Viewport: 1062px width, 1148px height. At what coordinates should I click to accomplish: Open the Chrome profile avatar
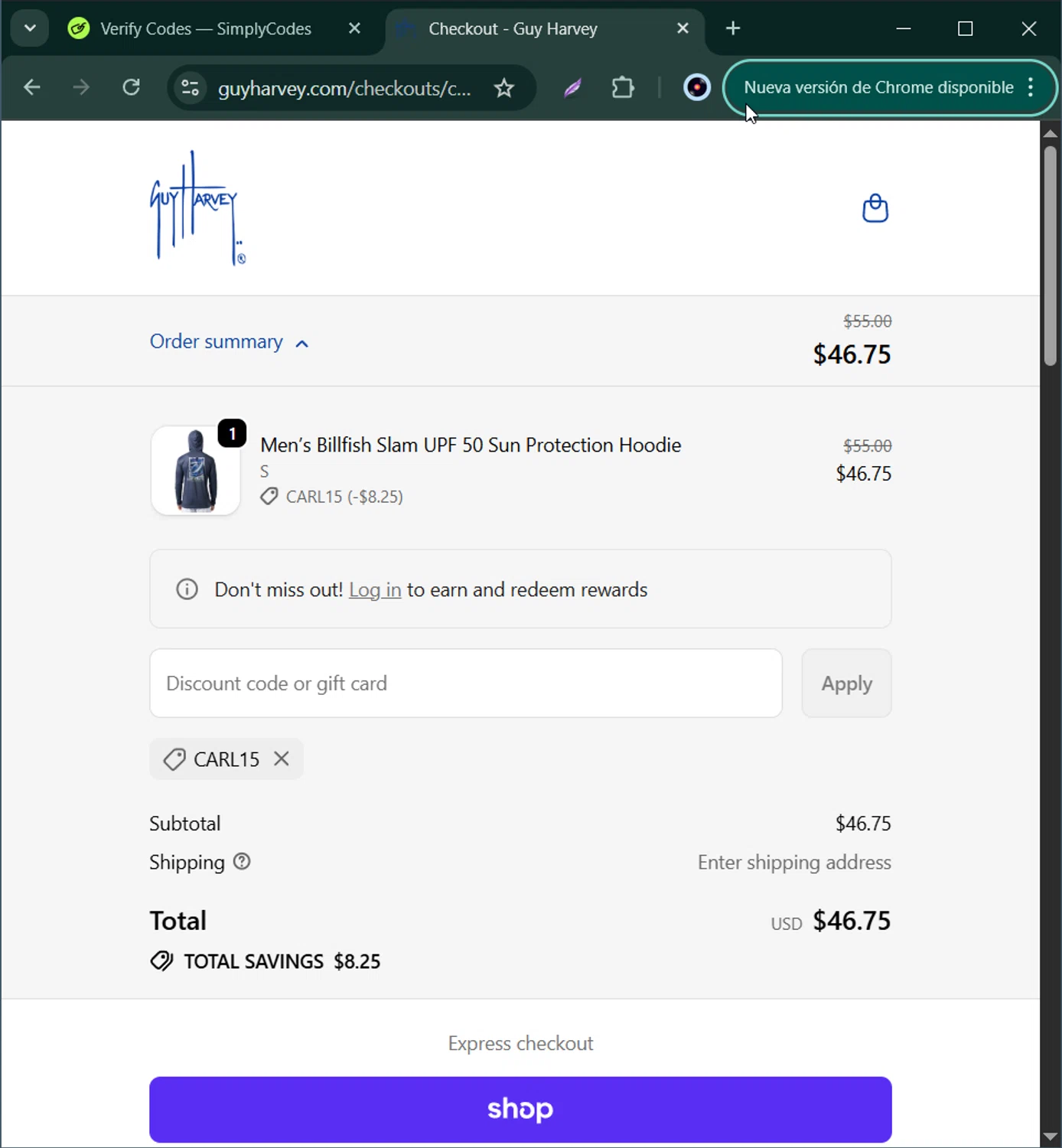[x=697, y=88]
